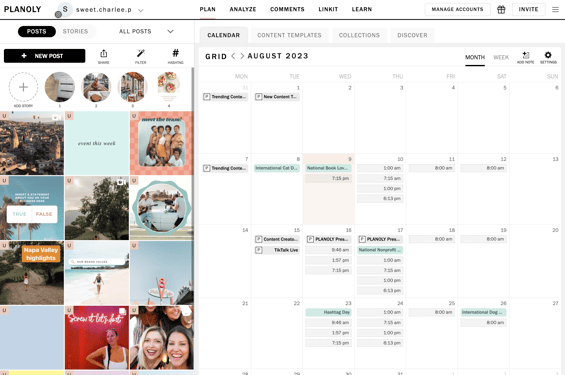Open the Analyze menu item
The image size is (565, 375).
click(x=243, y=9)
